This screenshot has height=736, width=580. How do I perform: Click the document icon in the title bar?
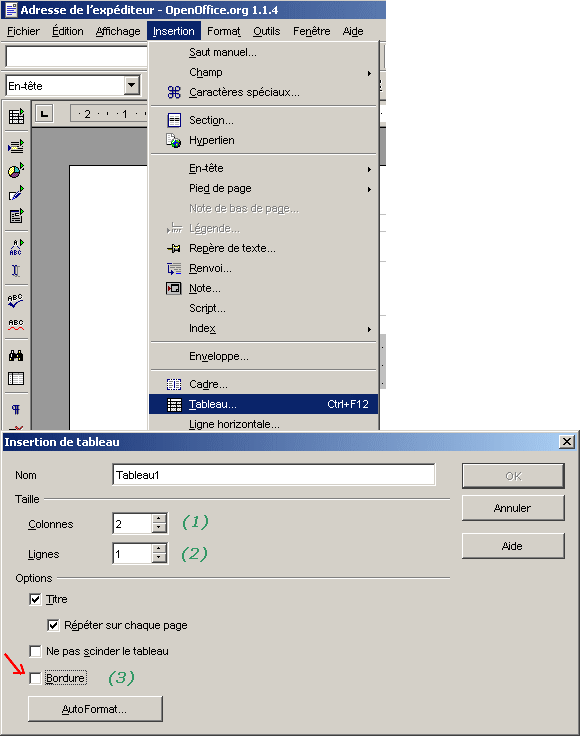click(x=11, y=10)
